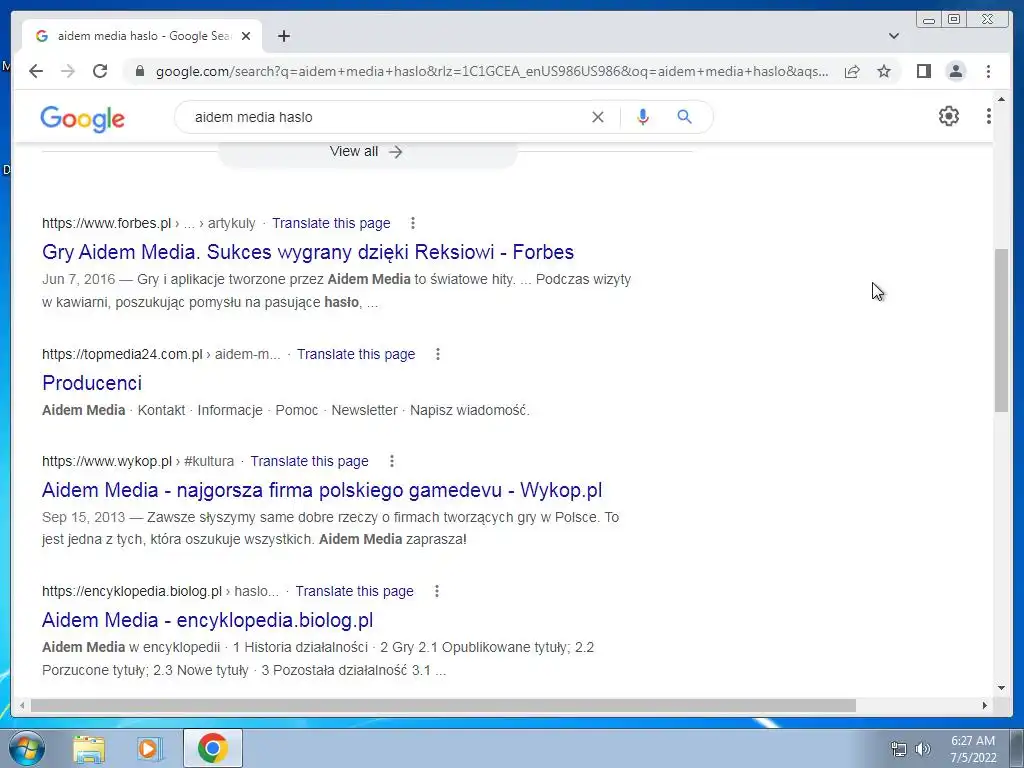Viewport: 1024px width, 768px height.
Task: Open more options for wykop.pl result
Action: [x=391, y=461]
